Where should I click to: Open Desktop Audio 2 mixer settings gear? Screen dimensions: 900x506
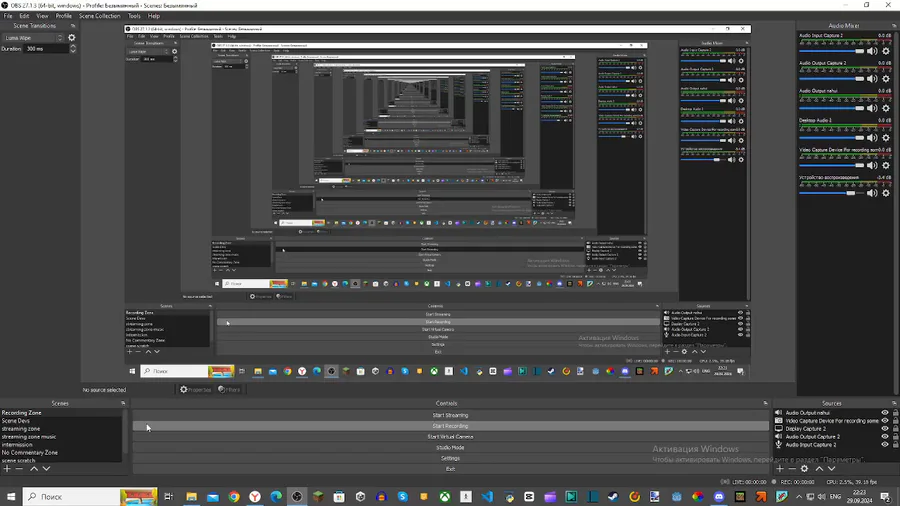(886, 138)
